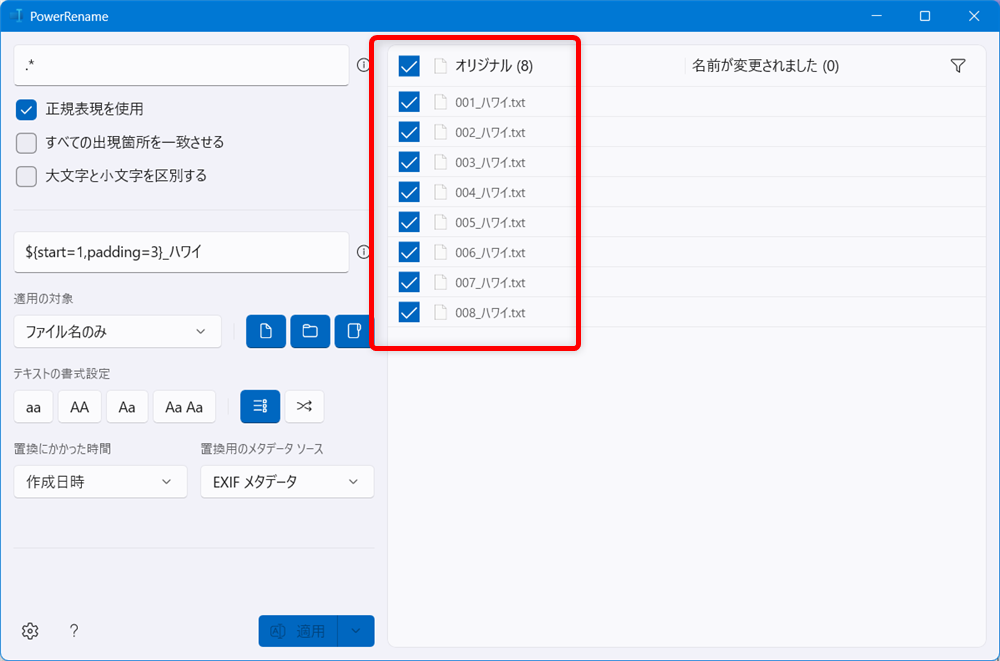
Task: Enable すべての出現箇所を一致させる checkbox
Action: click(26, 142)
